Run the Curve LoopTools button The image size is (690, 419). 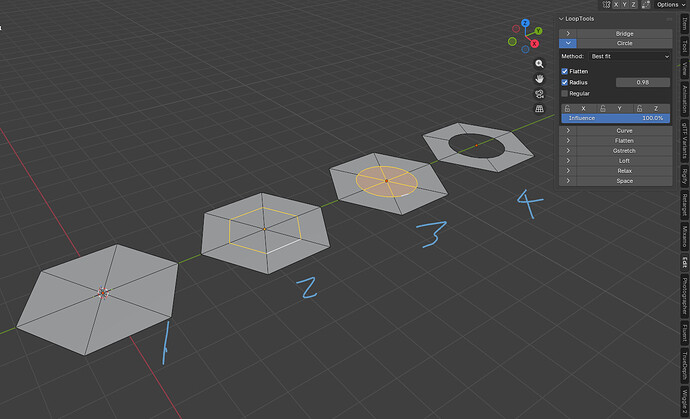(624, 131)
